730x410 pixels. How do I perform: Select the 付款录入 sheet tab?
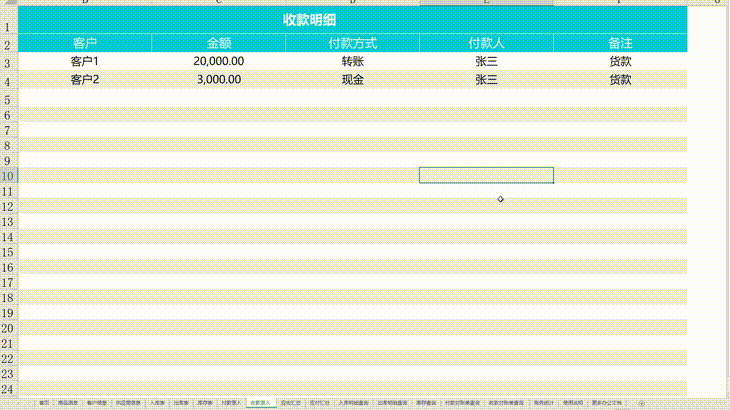[x=231, y=403]
